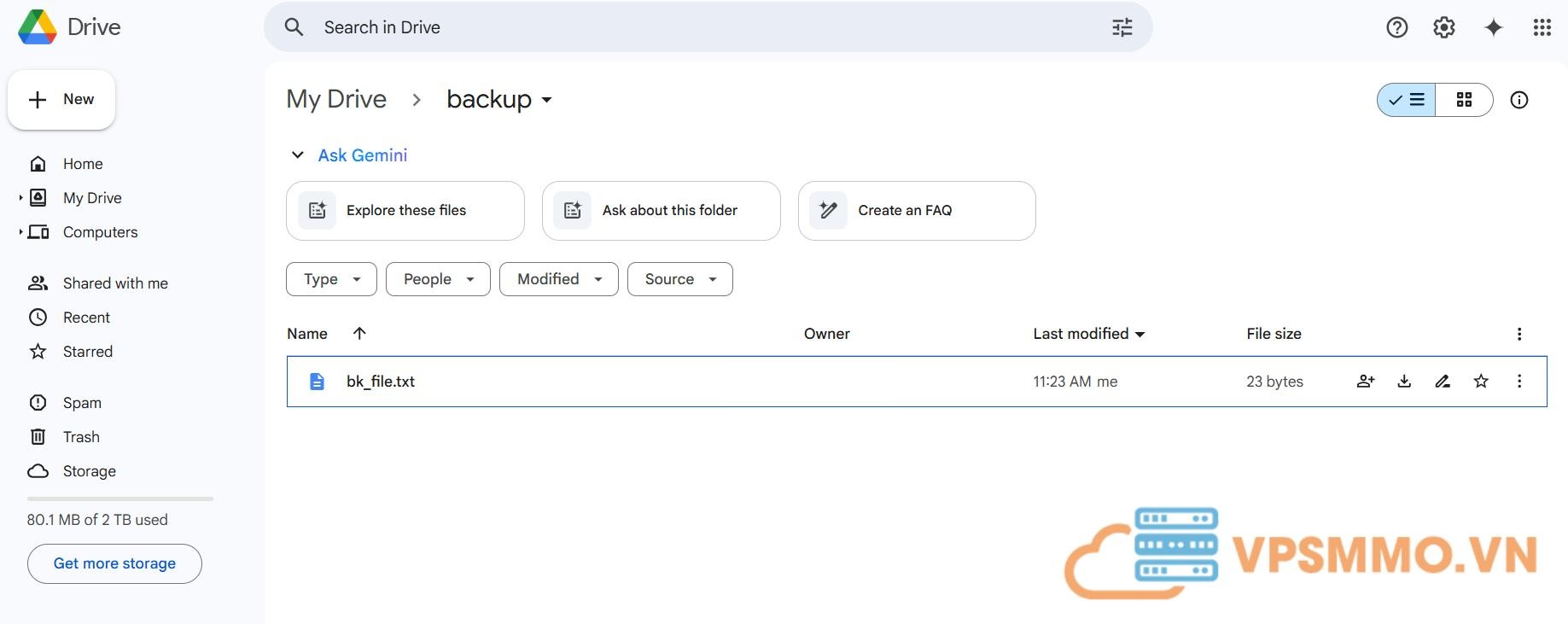Open the Modified filter dropdown
1568x624 pixels.
pos(558,279)
